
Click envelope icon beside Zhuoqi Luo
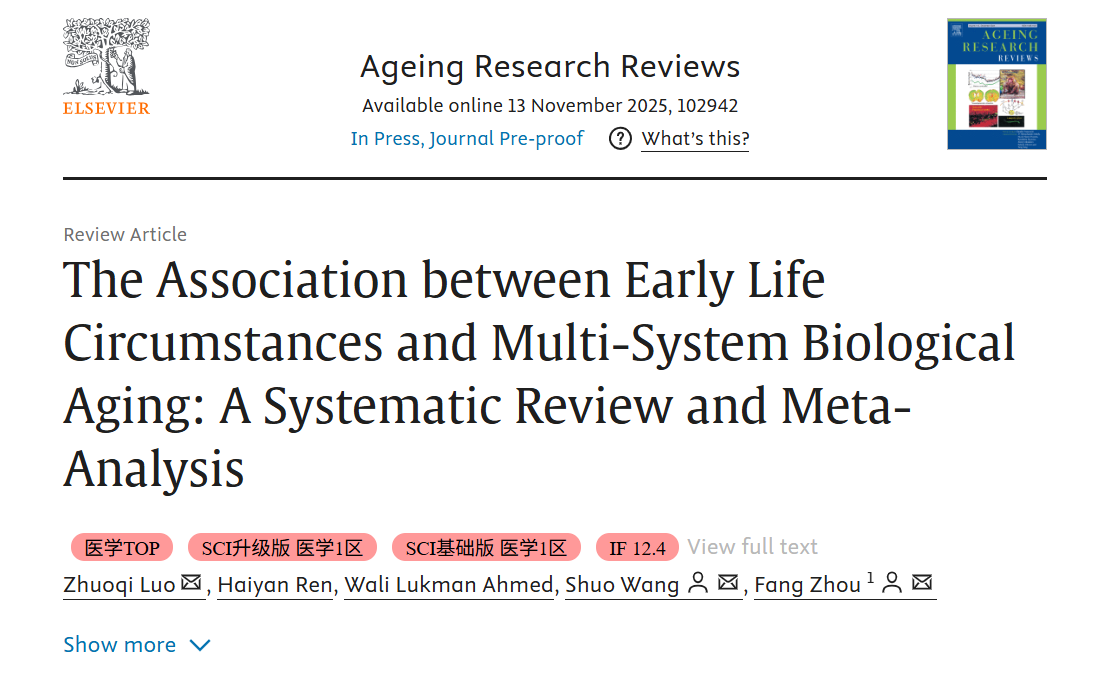click(x=191, y=583)
